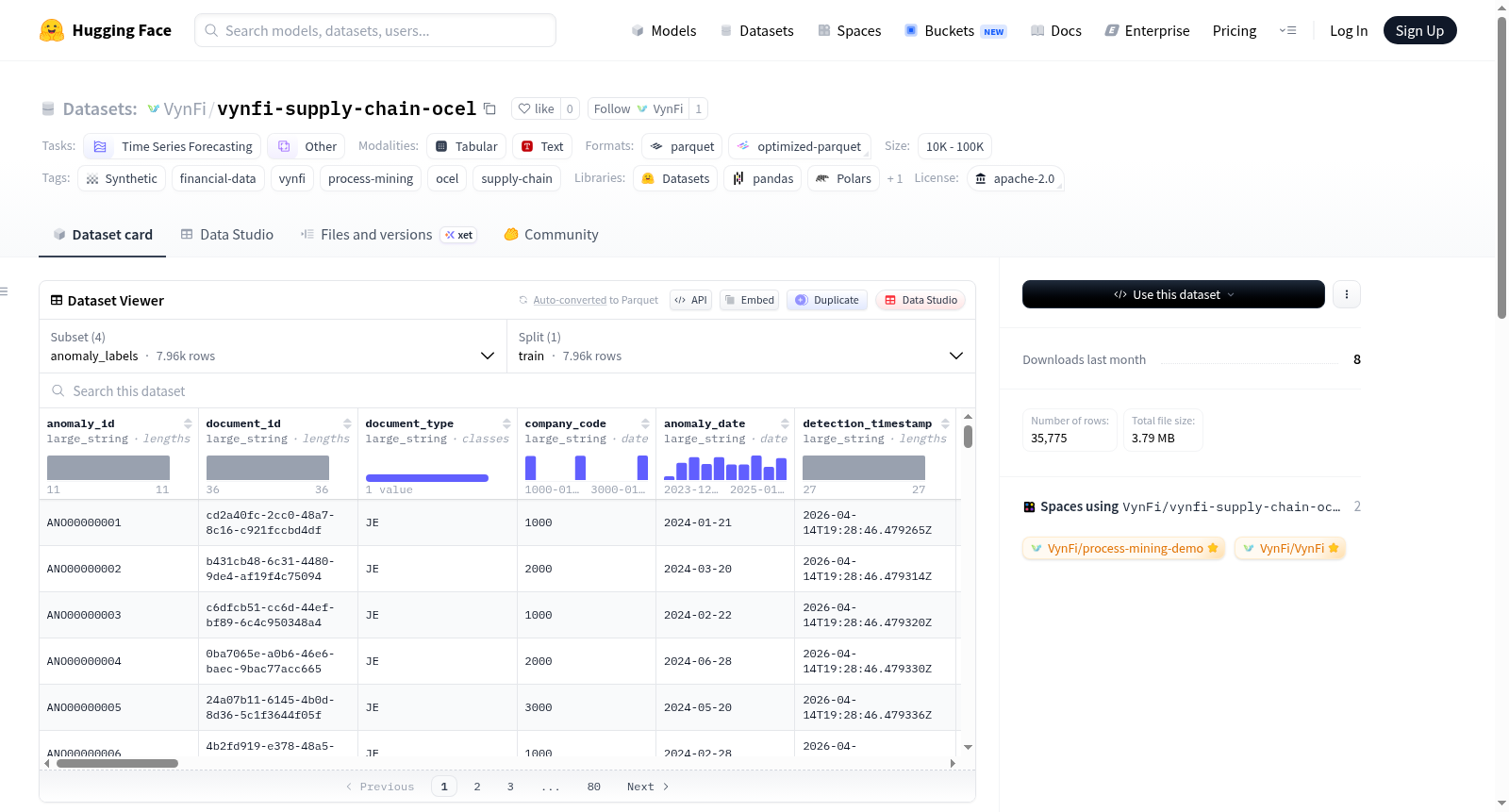Click the Embed button
Image resolution: width=1509 pixels, height=812 pixels.
click(x=749, y=300)
